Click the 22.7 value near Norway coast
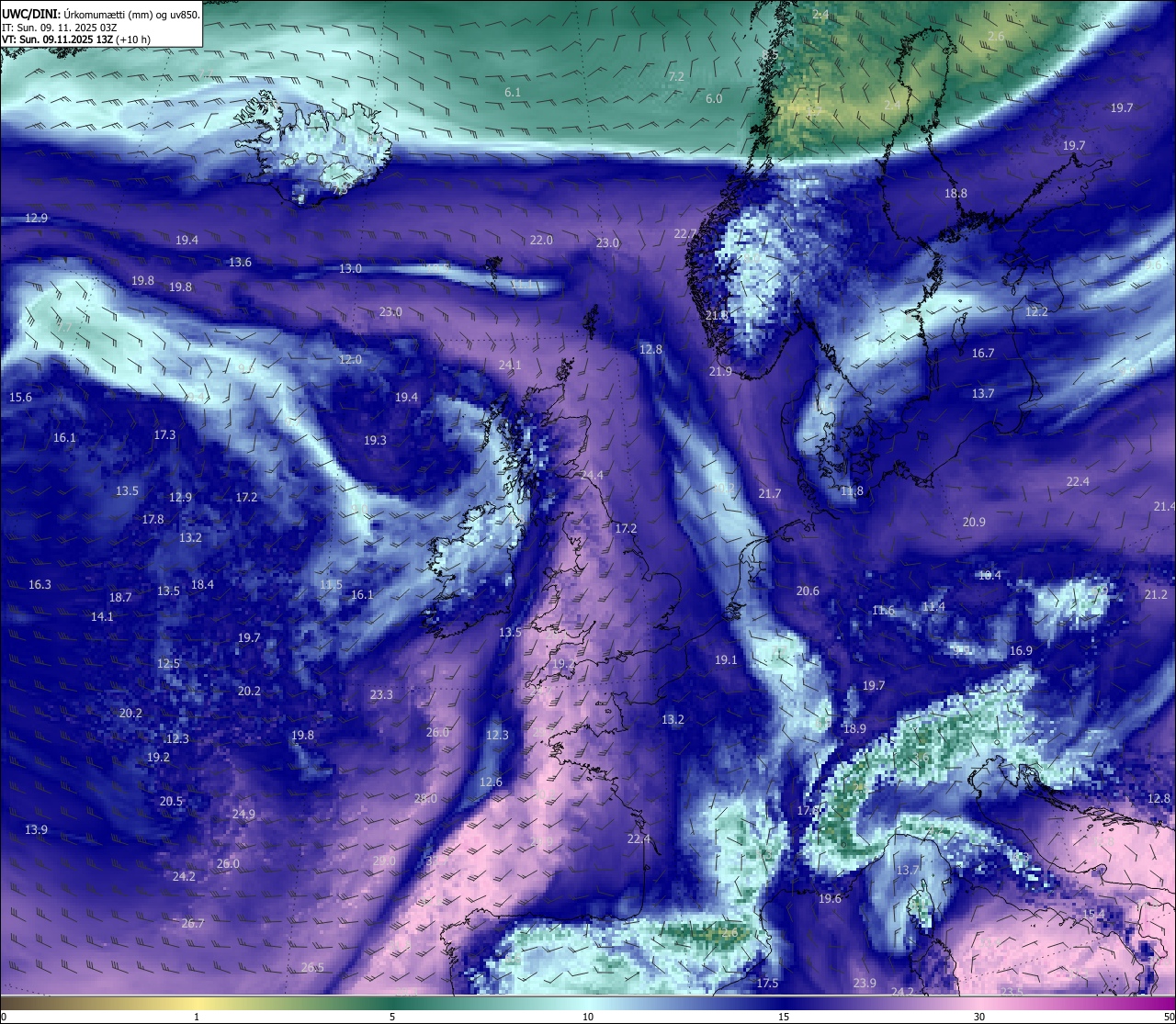 tap(685, 234)
